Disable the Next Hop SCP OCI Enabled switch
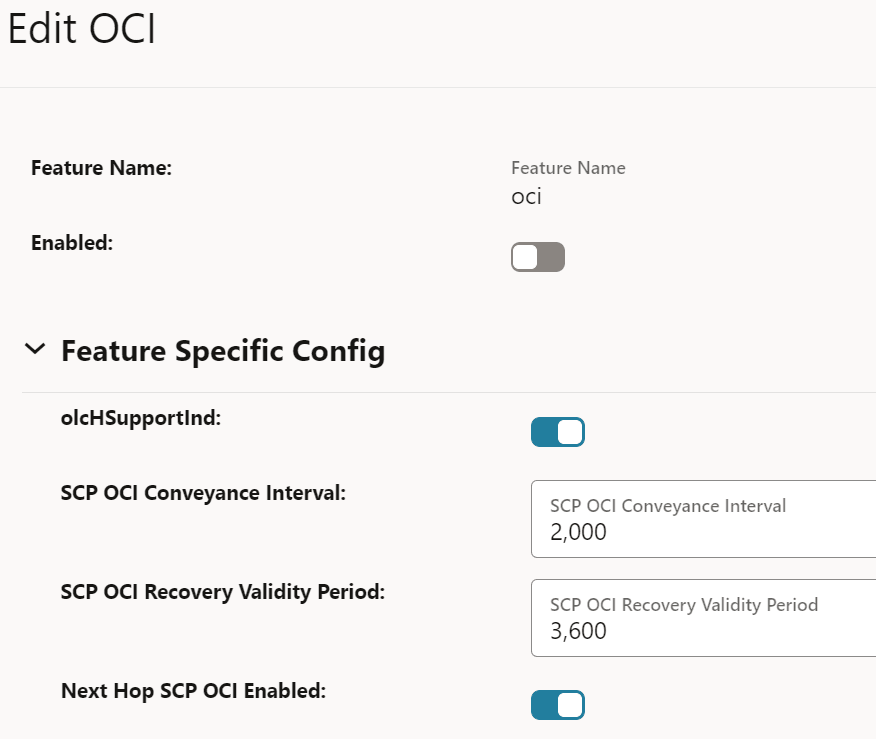This screenshot has width=876, height=739. pos(558,705)
